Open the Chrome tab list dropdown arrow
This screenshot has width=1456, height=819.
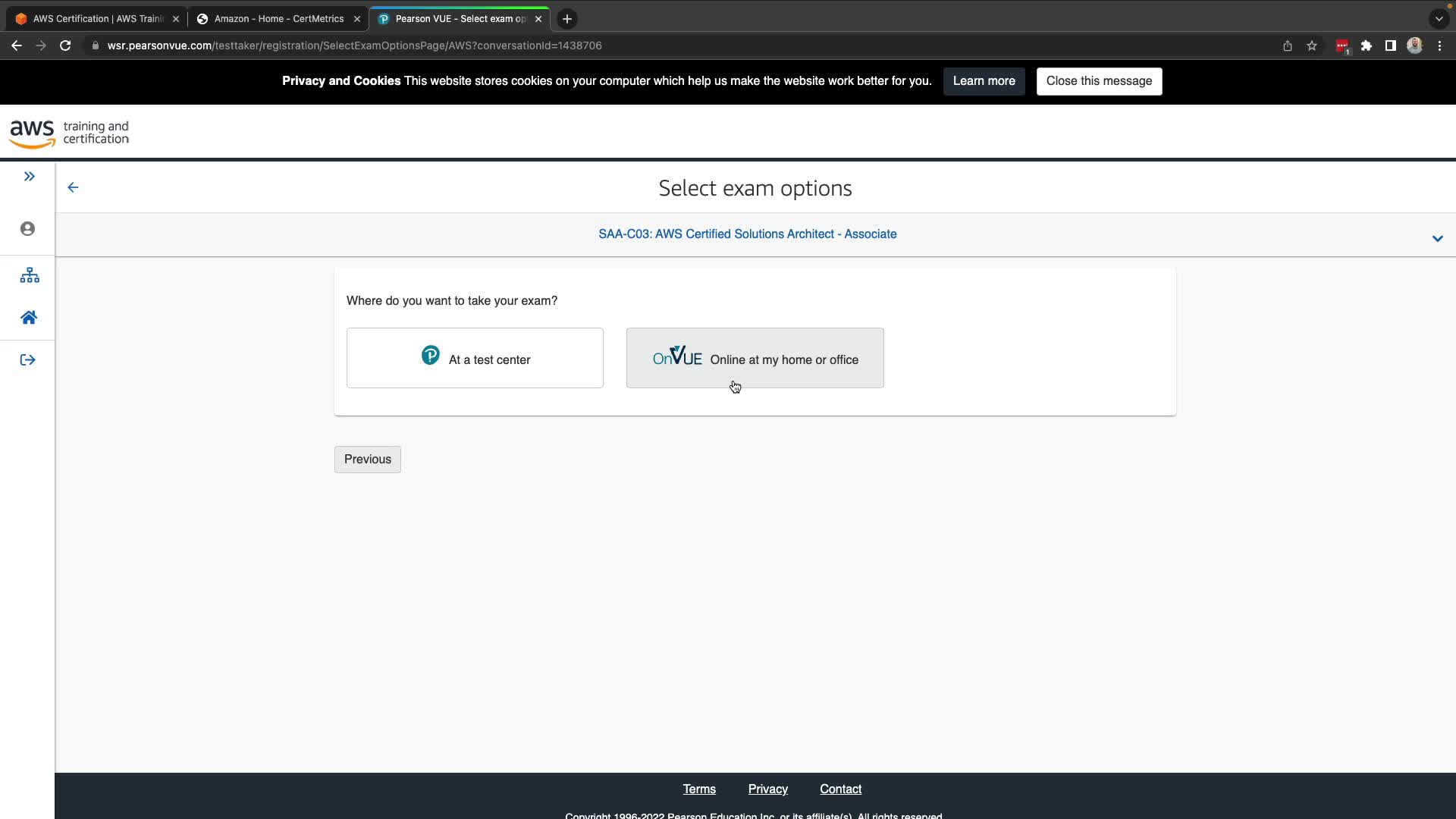1439,19
